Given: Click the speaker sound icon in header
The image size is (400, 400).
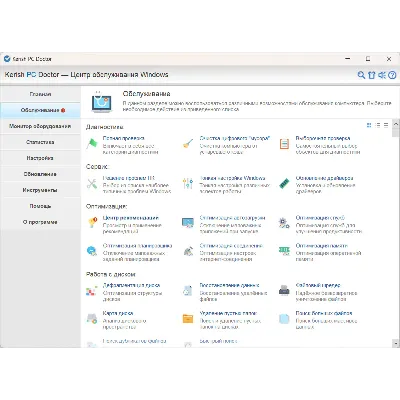Looking at the screenshot, I should [x=382, y=75].
